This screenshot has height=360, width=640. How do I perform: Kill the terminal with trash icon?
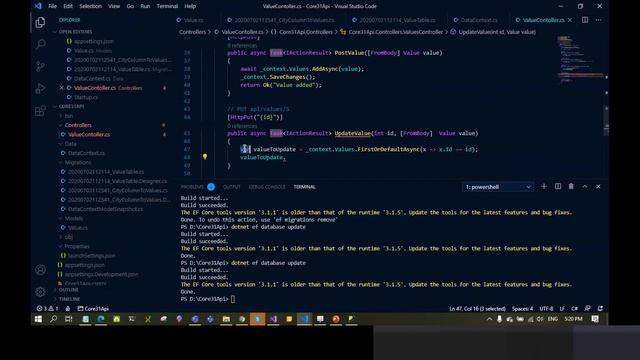(x=571, y=187)
